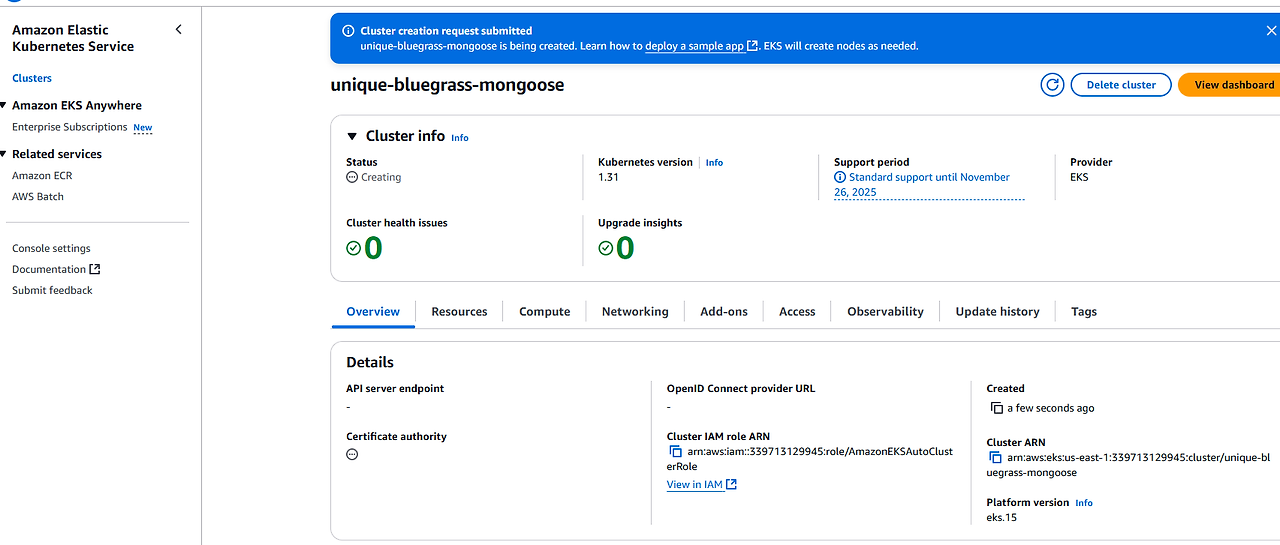
Task: Dismiss the cluster creation banner
Action: pyautogui.click(x=1271, y=31)
